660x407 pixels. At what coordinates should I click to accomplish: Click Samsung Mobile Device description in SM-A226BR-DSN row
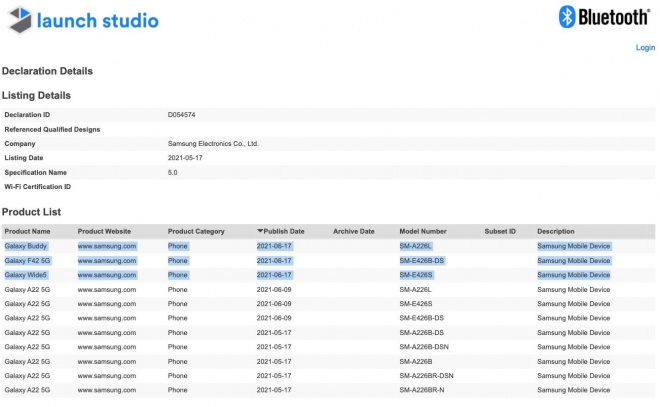573,376
